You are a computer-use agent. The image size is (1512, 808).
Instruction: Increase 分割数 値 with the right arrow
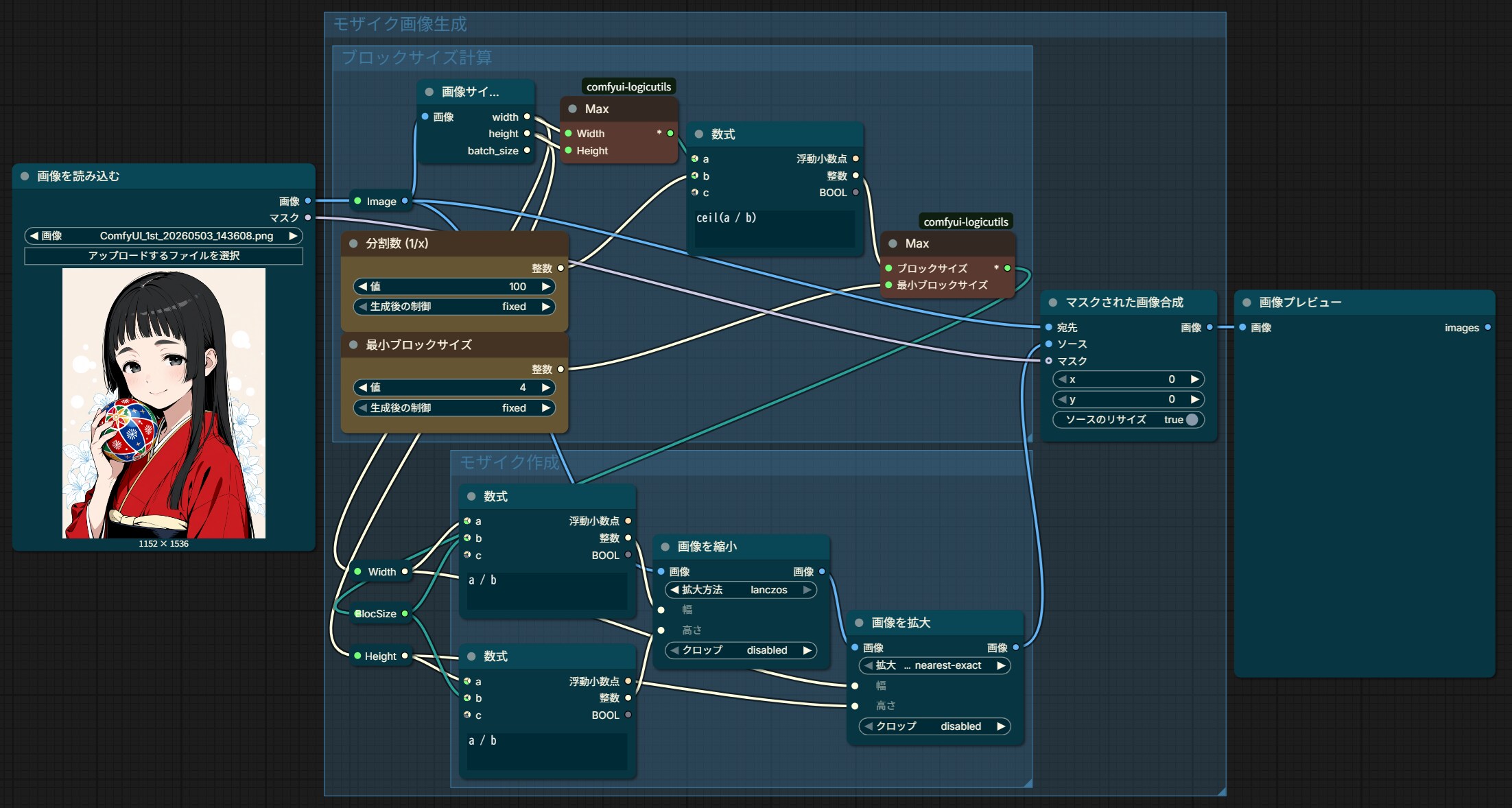(546, 287)
